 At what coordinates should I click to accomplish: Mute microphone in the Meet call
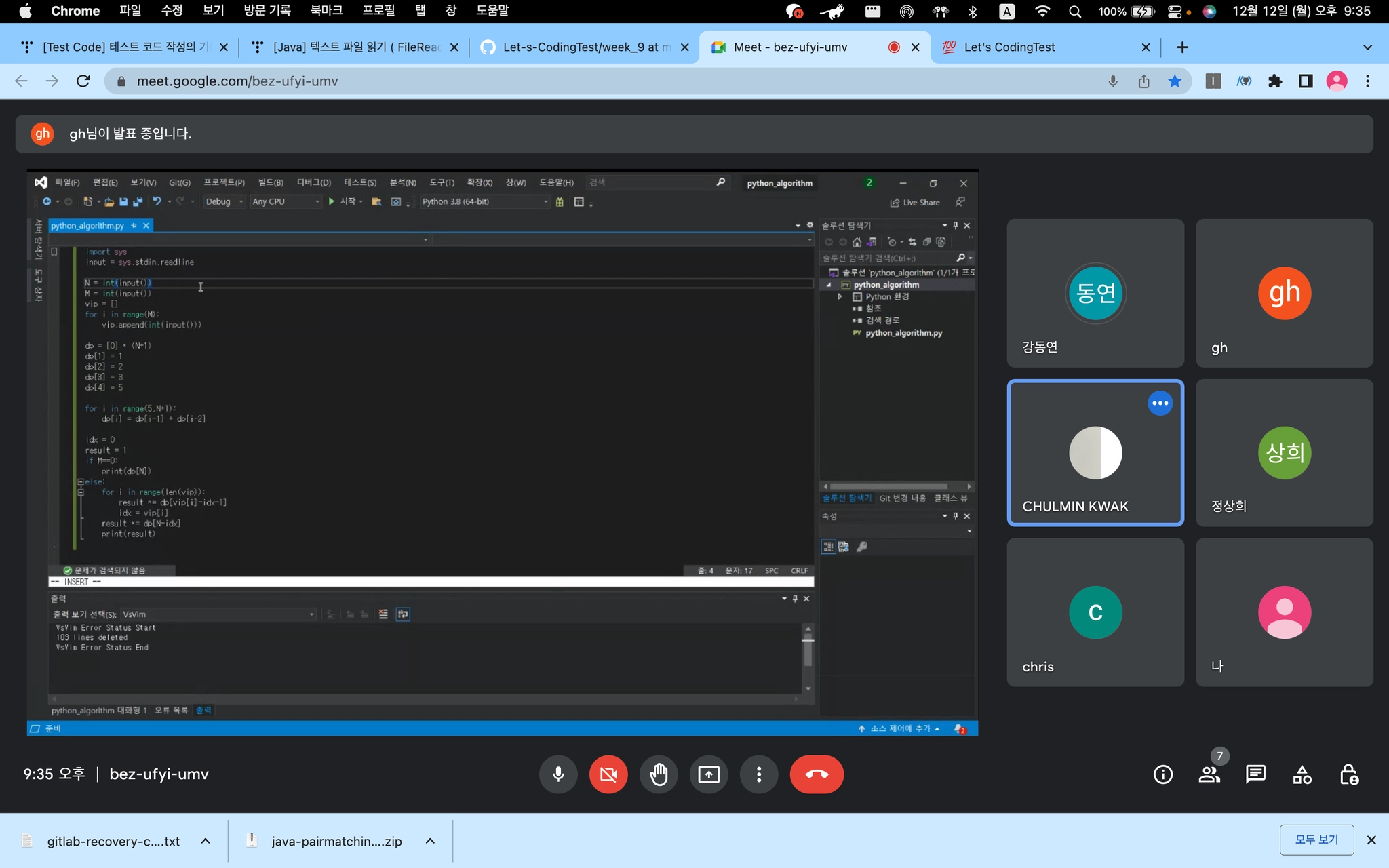pyautogui.click(x=558, y=774)
